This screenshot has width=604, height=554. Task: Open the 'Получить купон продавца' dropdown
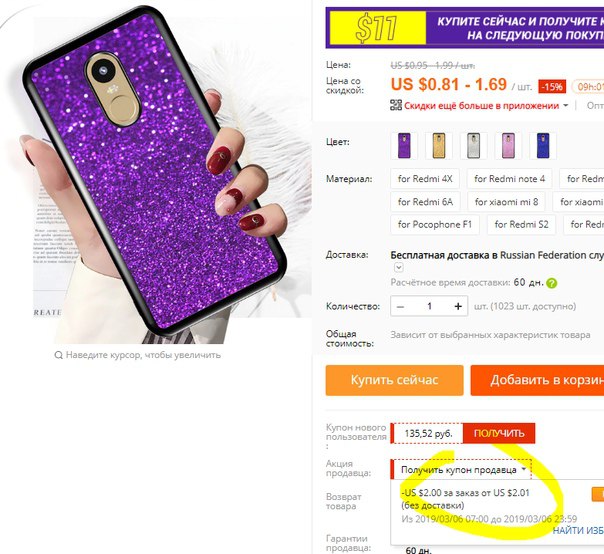coord(461,470)
